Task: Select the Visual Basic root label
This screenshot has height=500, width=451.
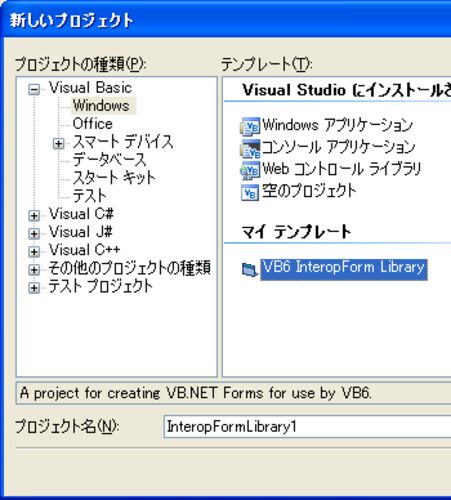Action: point(90,88)
